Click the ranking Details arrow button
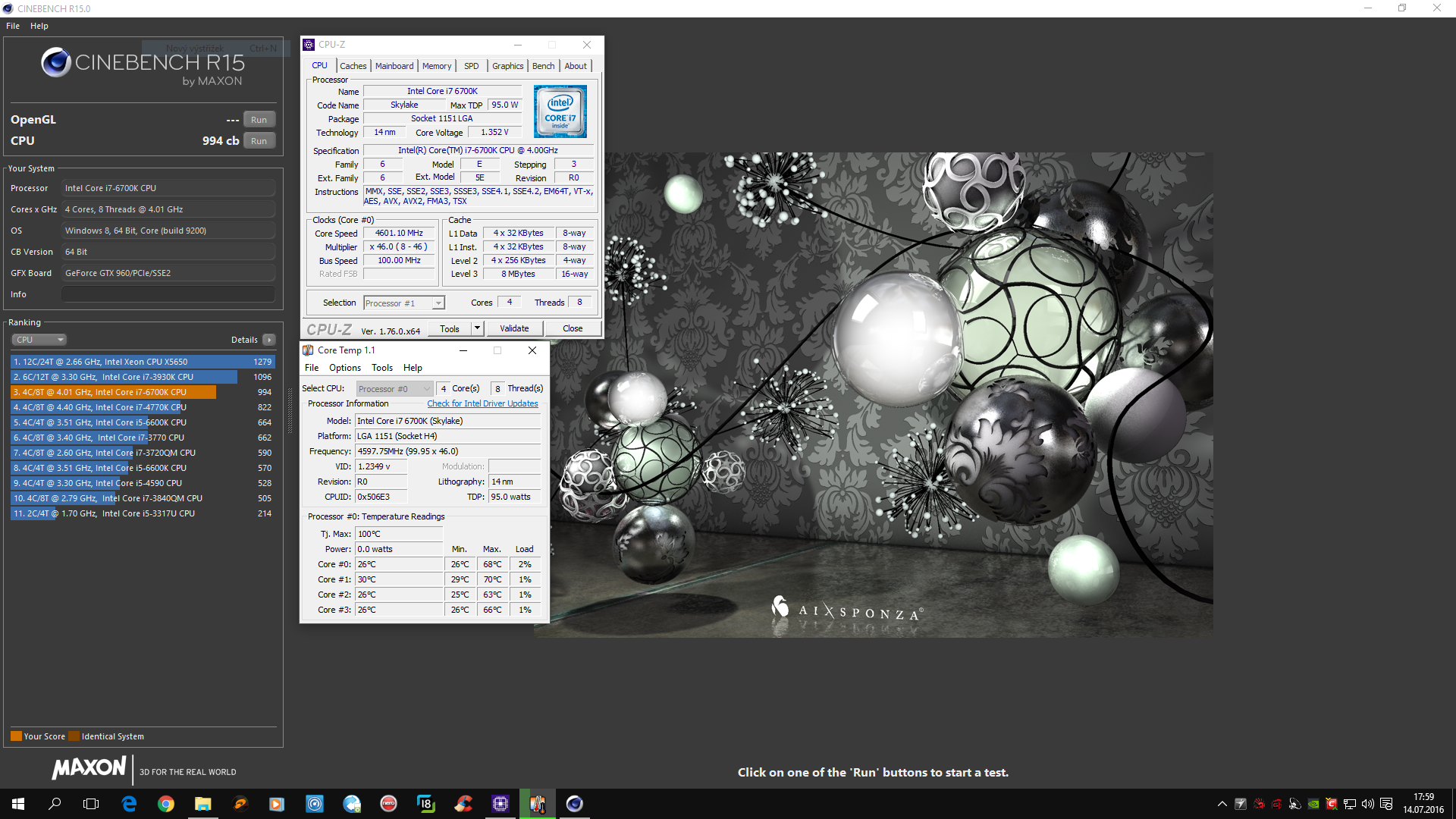 (x=269, y=340)
